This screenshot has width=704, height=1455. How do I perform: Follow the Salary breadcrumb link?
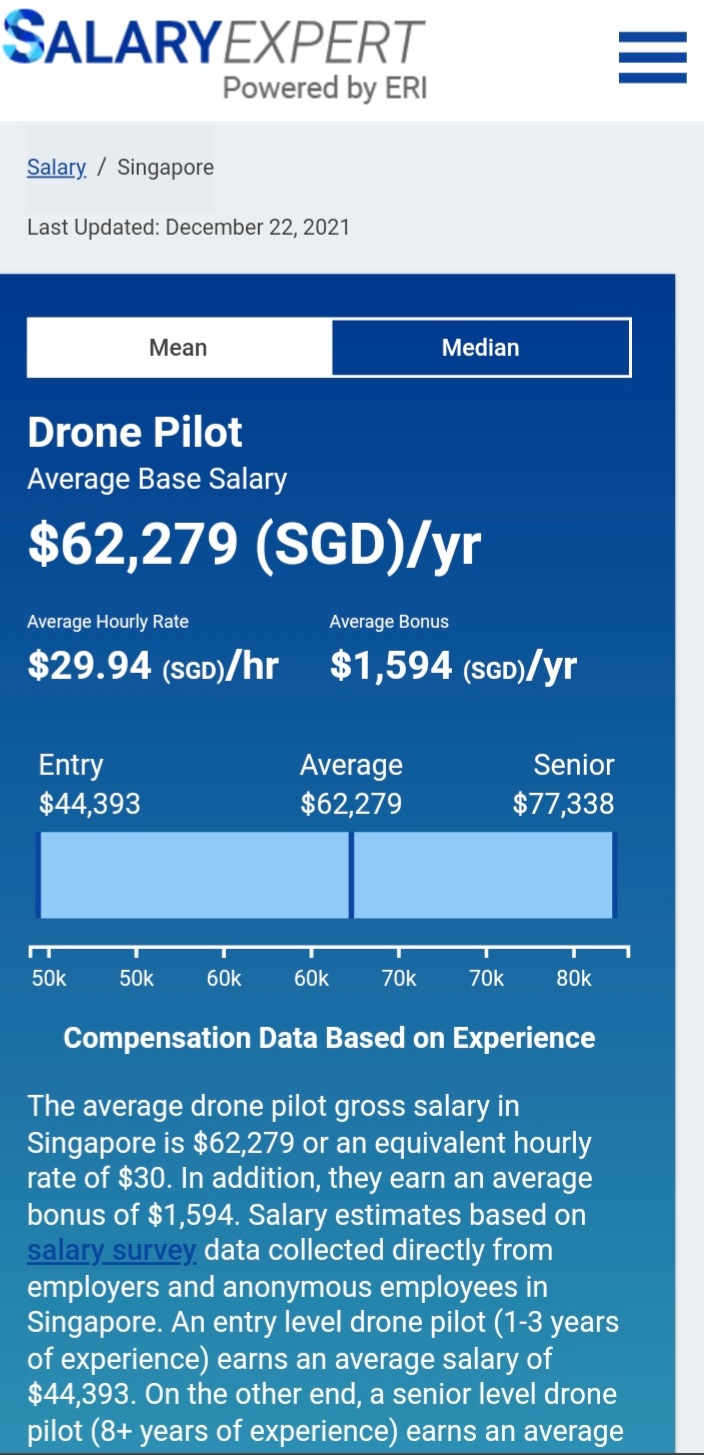point(56,167)
